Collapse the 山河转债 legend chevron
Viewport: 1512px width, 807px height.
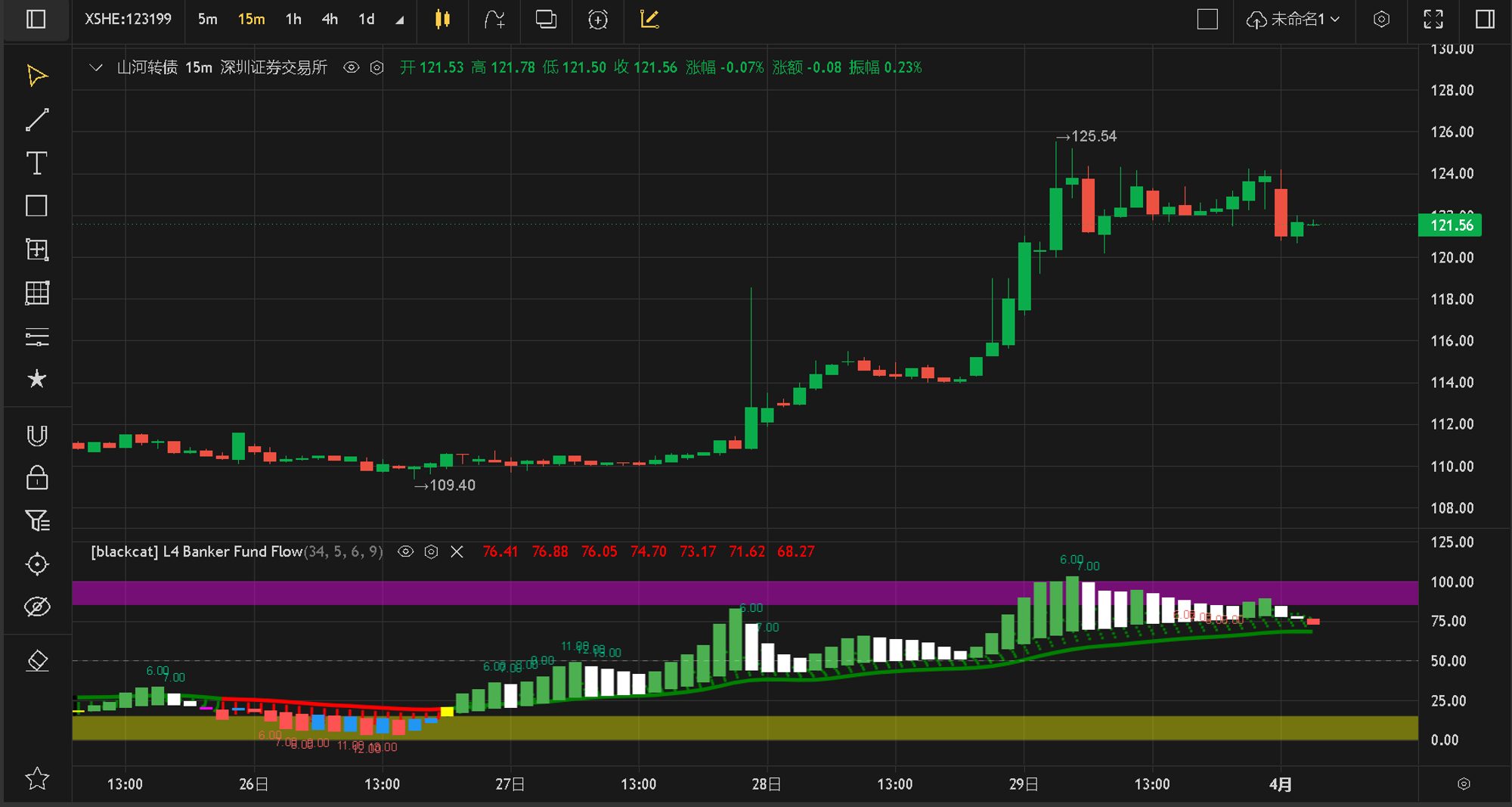point(96,67)
